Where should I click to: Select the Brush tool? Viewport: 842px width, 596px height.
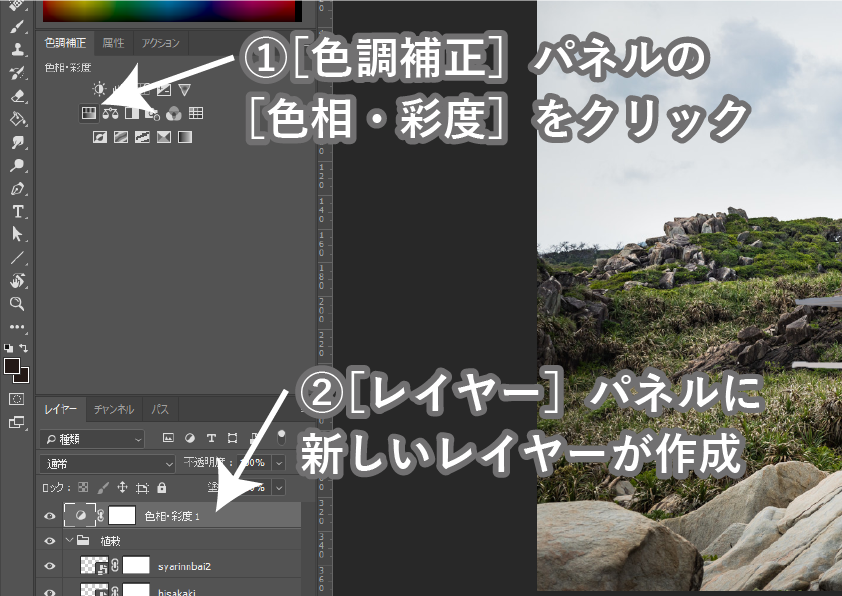17,27
